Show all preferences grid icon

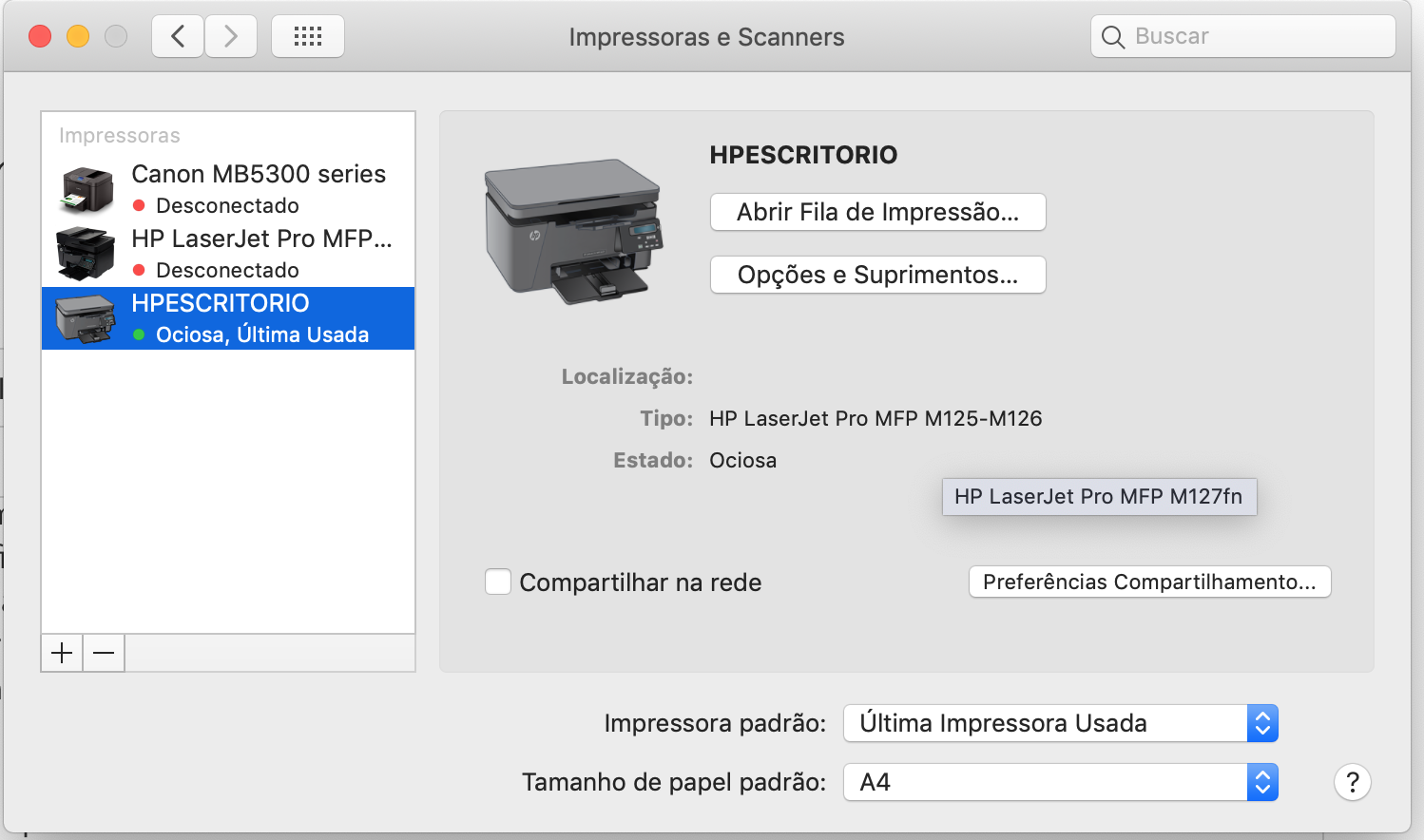click(308, 37)
